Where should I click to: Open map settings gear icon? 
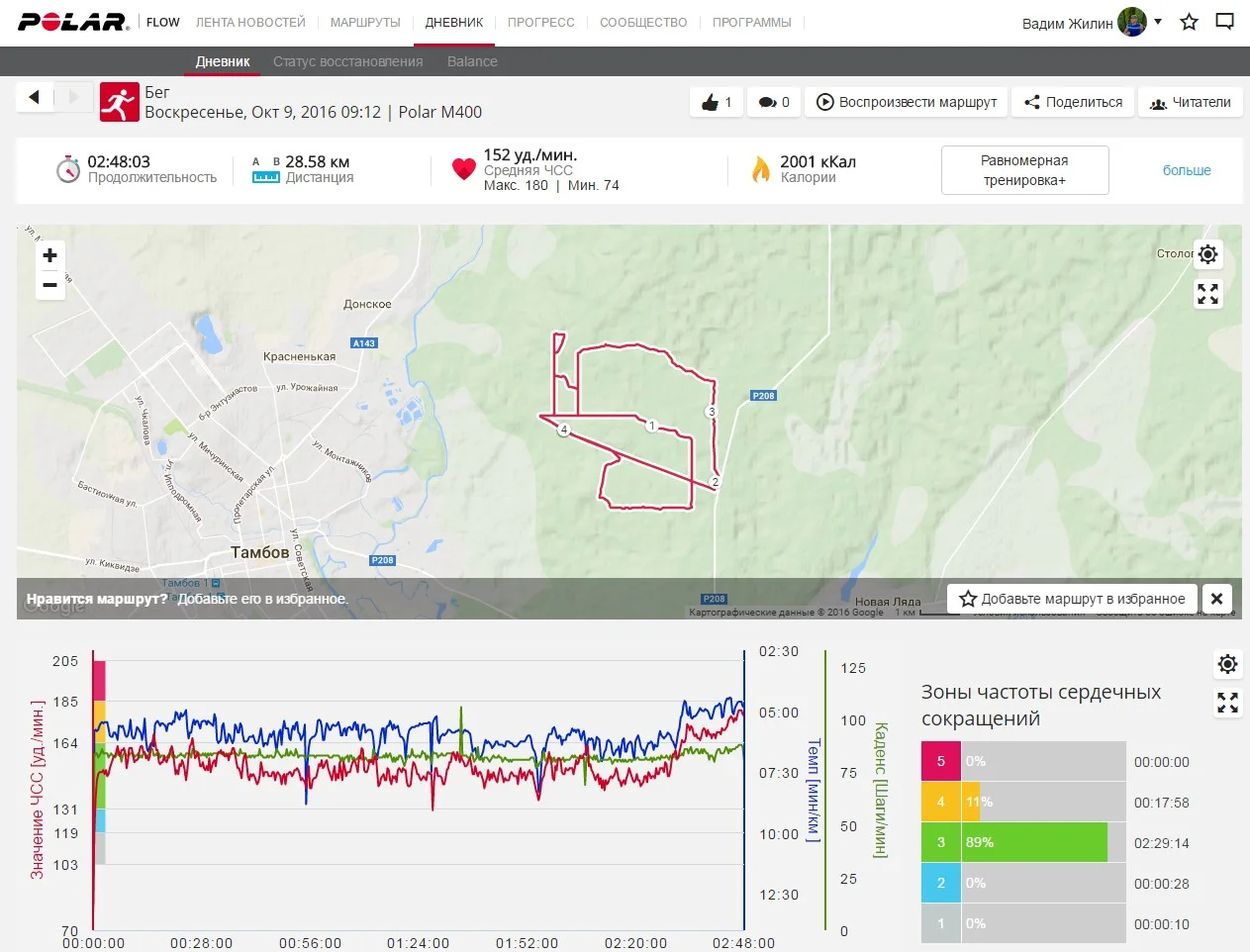click(1208, 254)
